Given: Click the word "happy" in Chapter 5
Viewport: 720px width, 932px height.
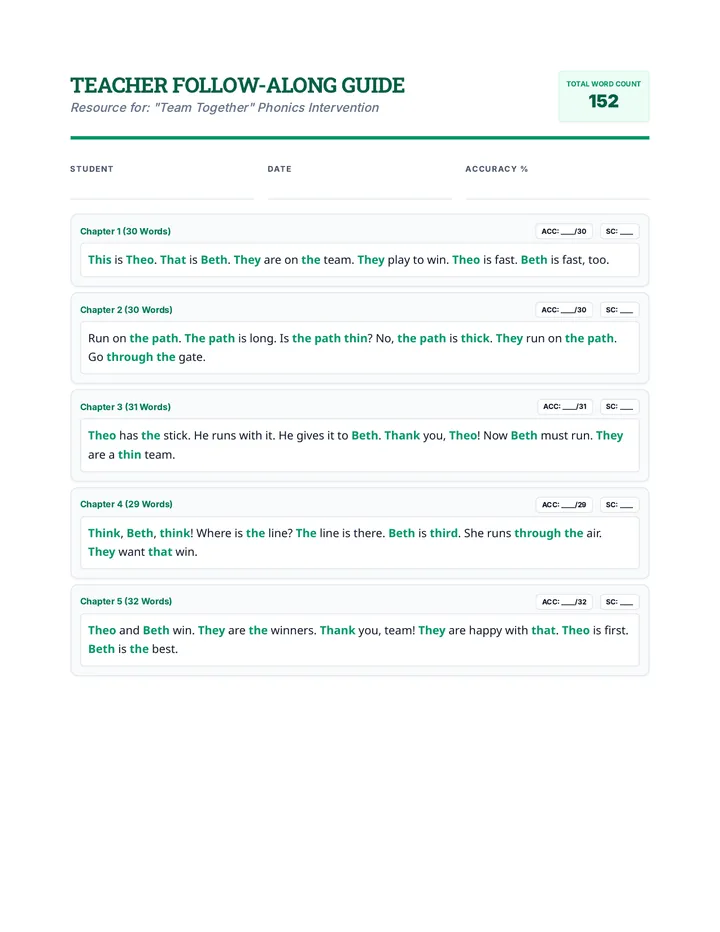Looking at the screenshot, I should tap(485, 631).
